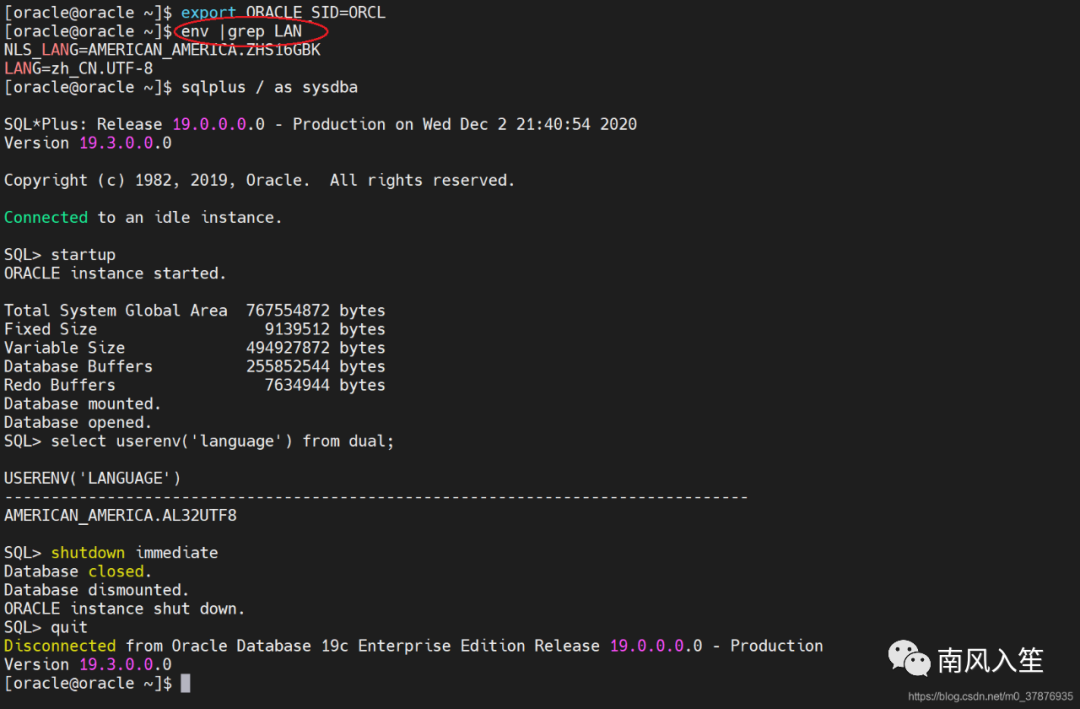Viewport: 1080px width, 709px height.
Task: Click the Fixed Size value 9139512
Action: pos(298,329)
